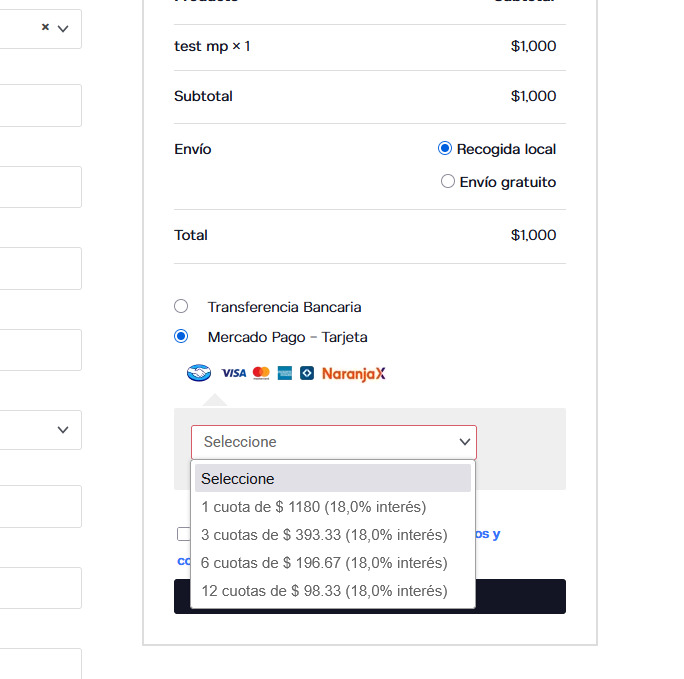Pick 1 cuota de $ 1180 option
Image resolution: width=684 pixels, height=679 pixels.
(x=333, y=507)
